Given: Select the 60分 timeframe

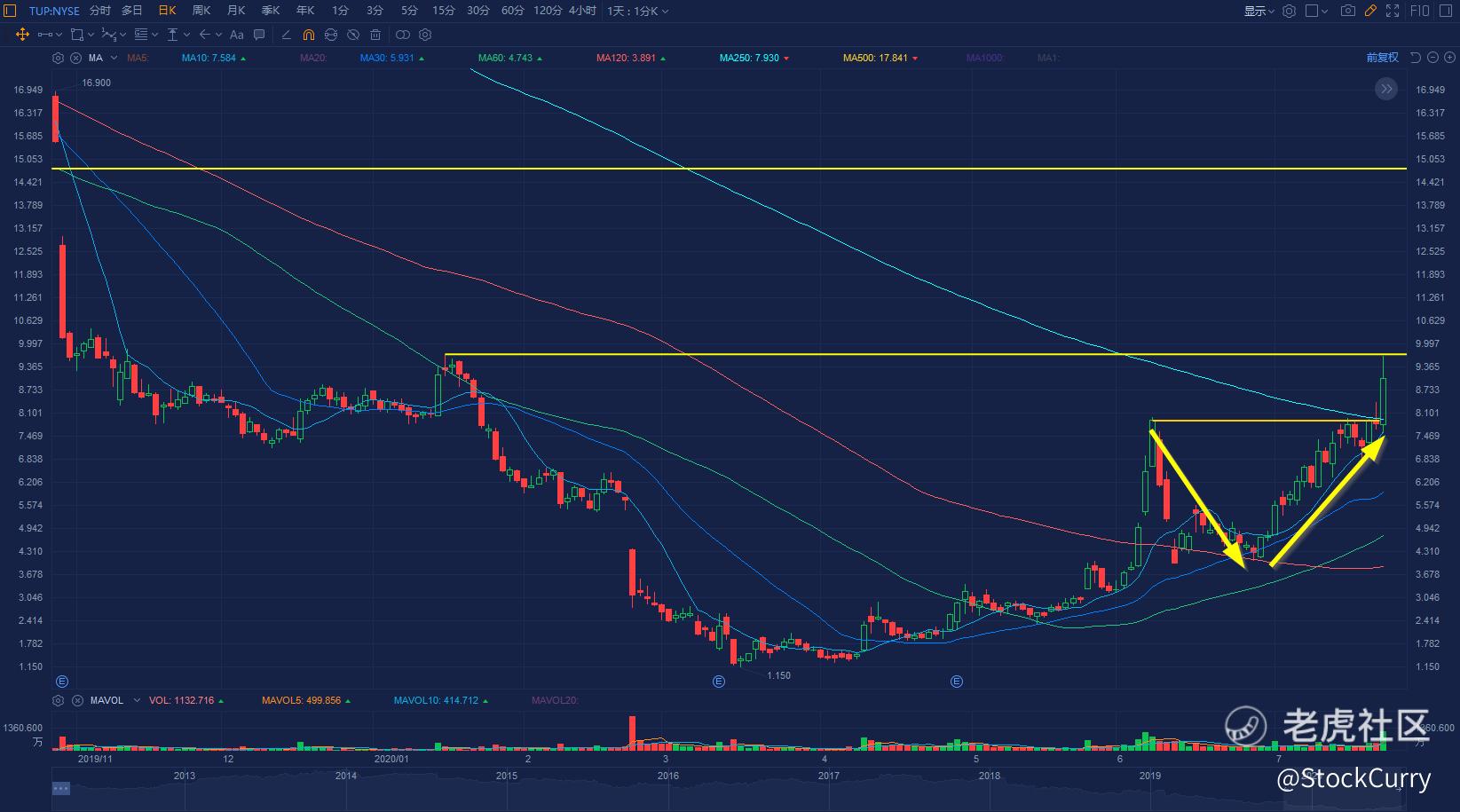Looking at the screenshot, I should pyautogui.click(x=513, y=11).
